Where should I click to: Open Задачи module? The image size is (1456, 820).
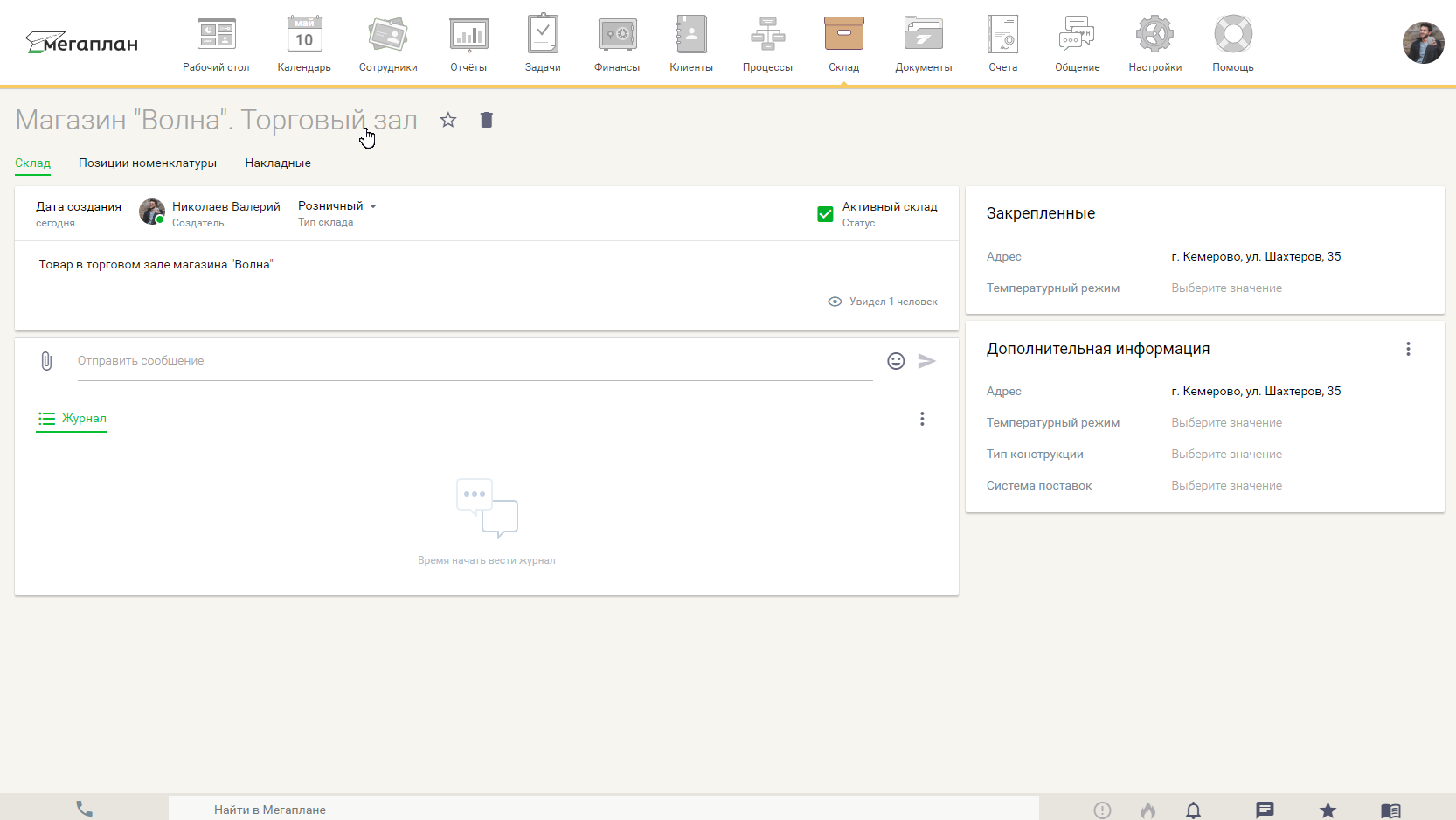pos(543,44)
